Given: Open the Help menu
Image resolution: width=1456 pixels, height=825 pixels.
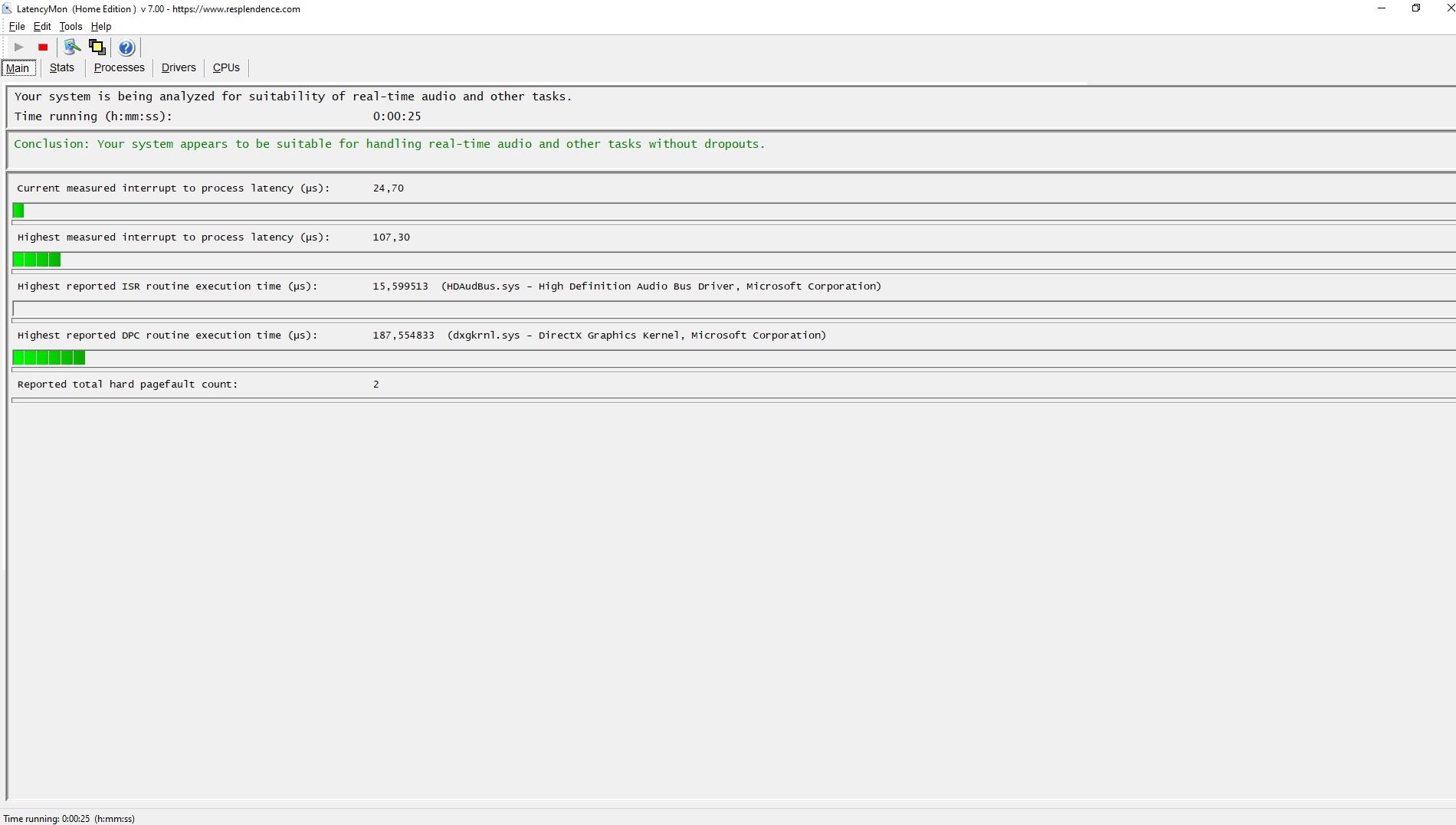Looking at the screenshot, I should [x=101, y=27].
